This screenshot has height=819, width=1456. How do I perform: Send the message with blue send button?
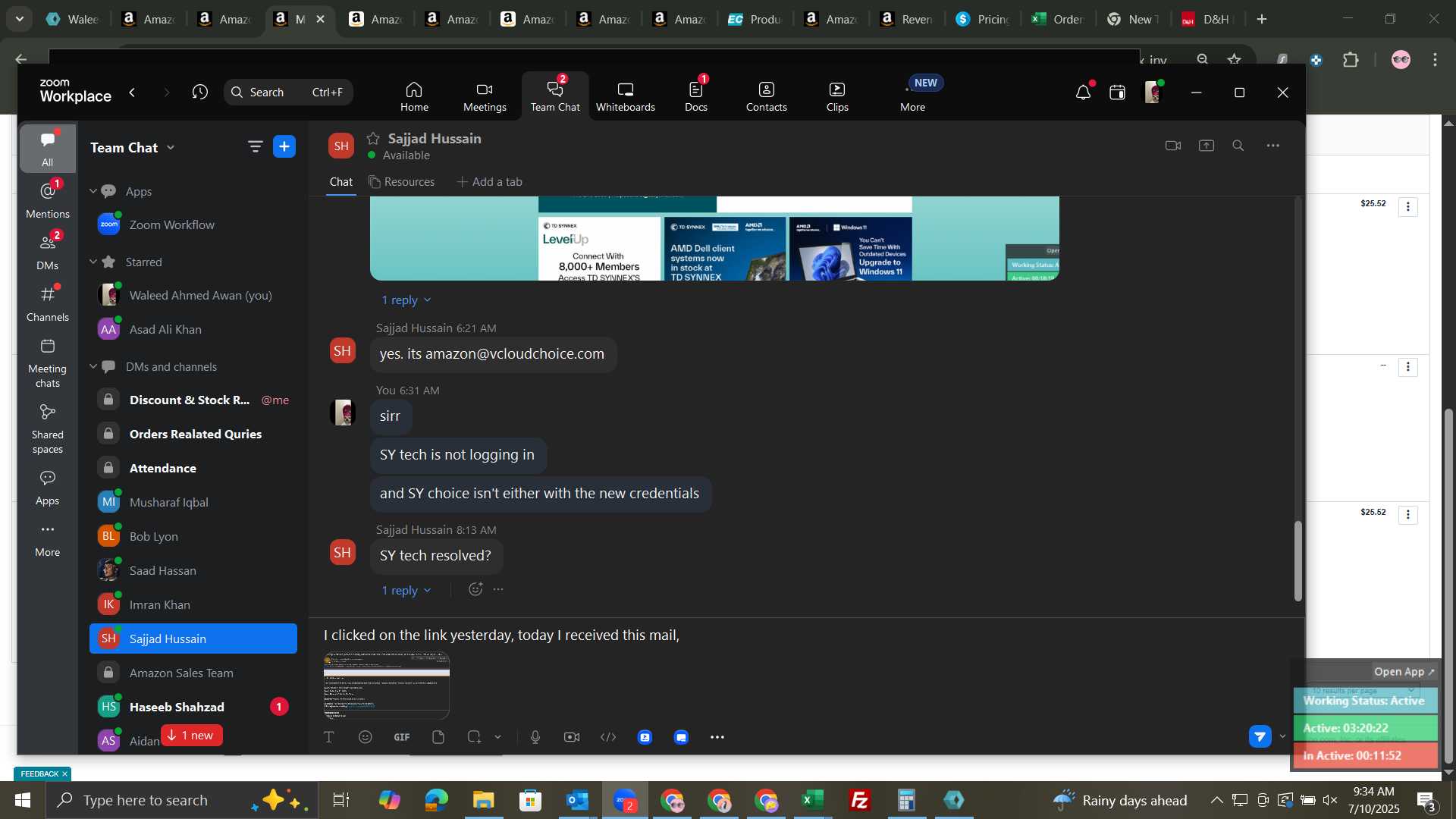[1260, 736]
